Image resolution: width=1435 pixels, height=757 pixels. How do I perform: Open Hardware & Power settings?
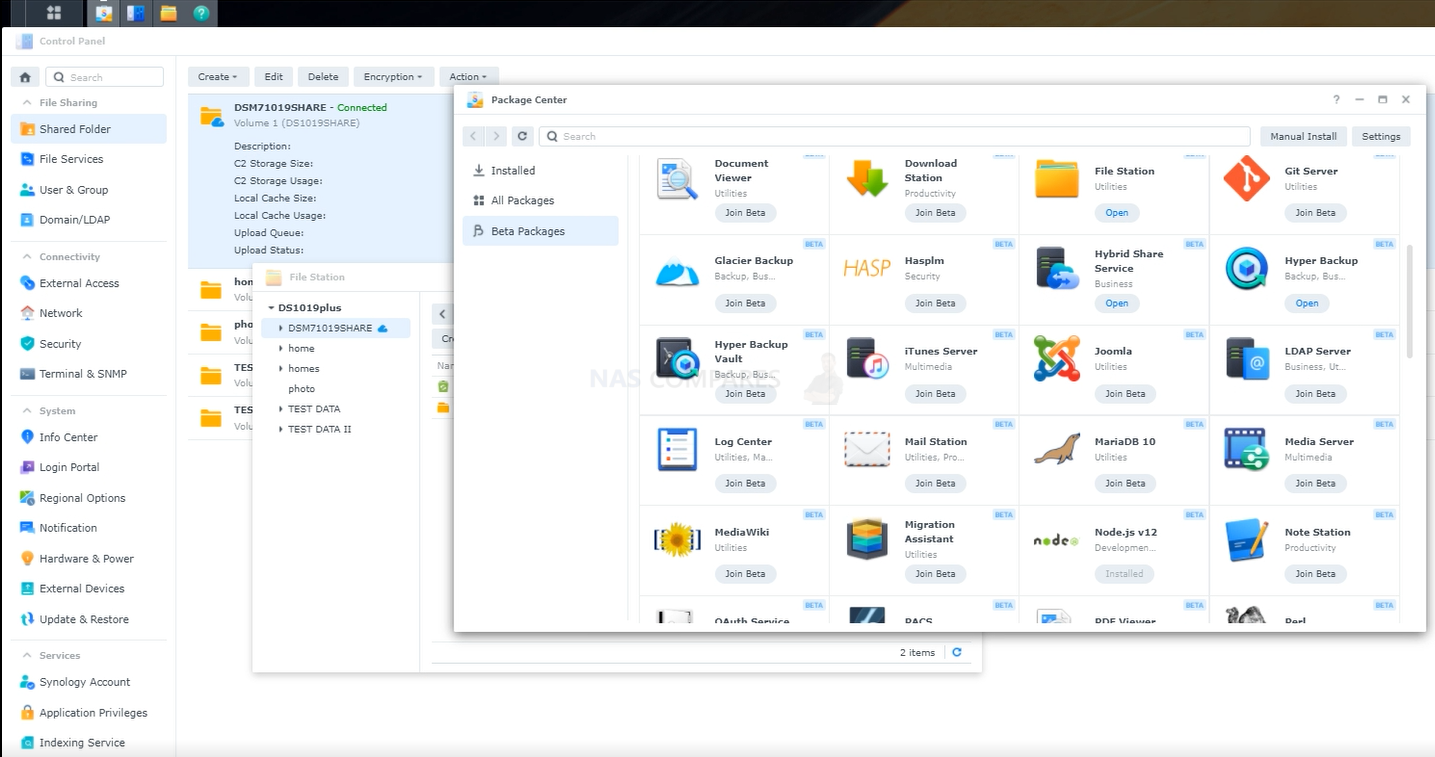point(89,559)
